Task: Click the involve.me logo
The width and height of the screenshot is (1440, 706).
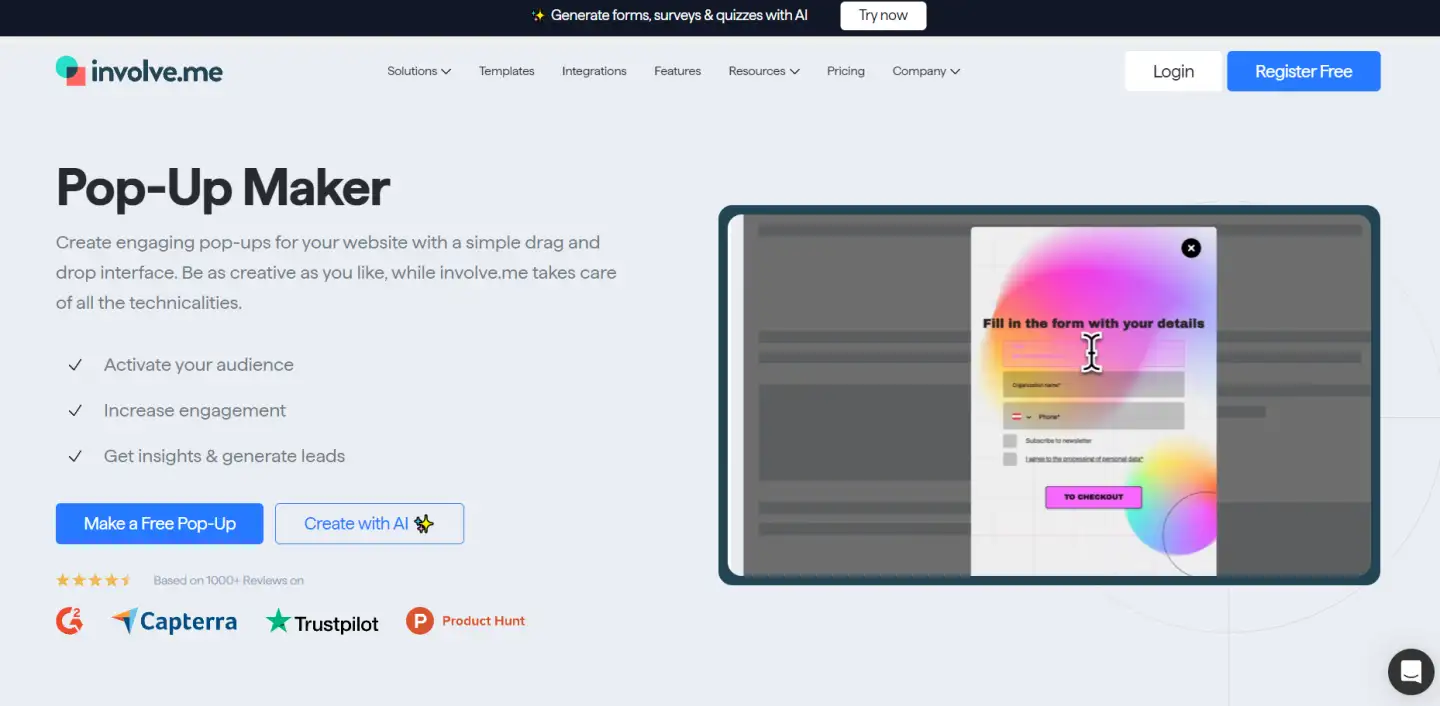Action: pos(139,71)
